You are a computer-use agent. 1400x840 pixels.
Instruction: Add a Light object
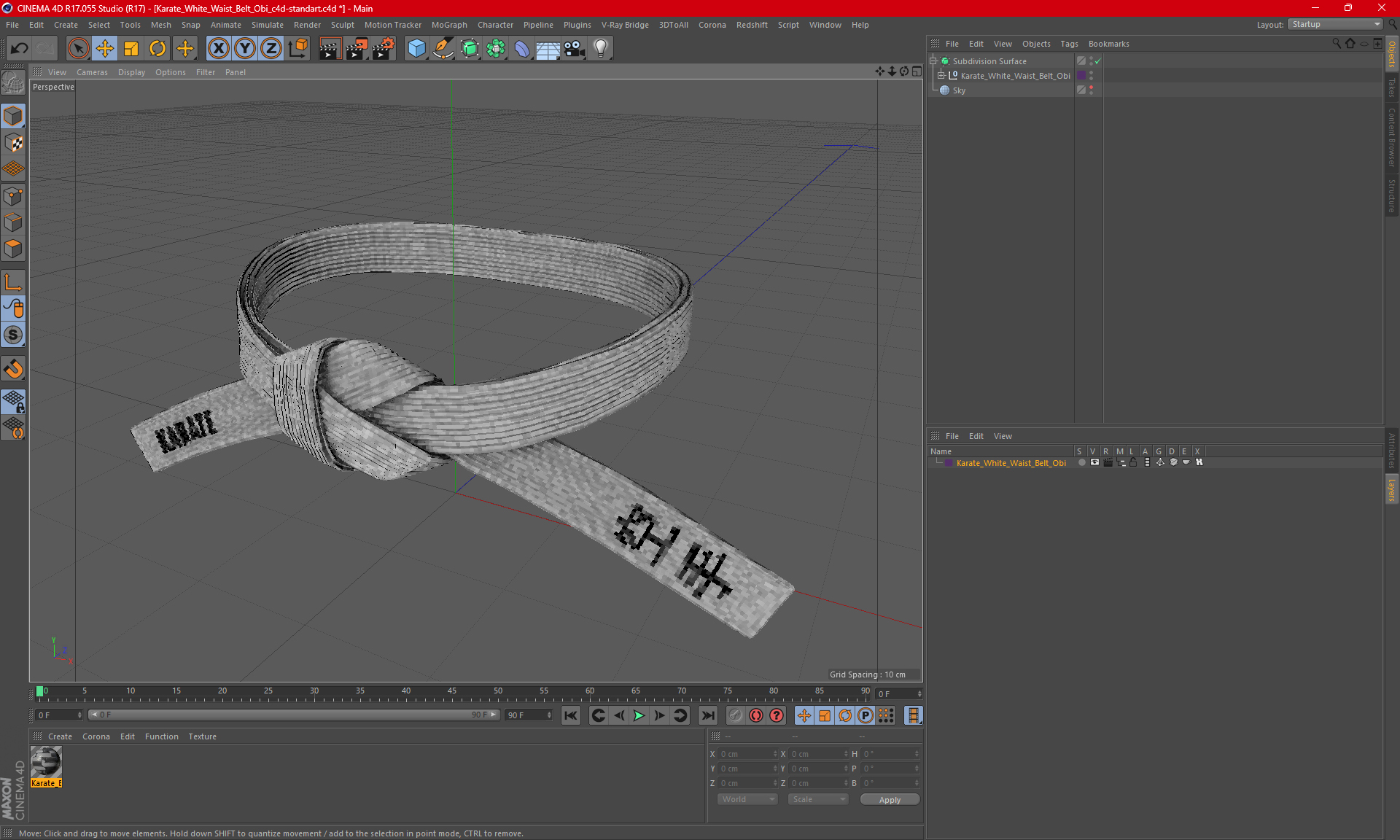[x=601, y=48]
